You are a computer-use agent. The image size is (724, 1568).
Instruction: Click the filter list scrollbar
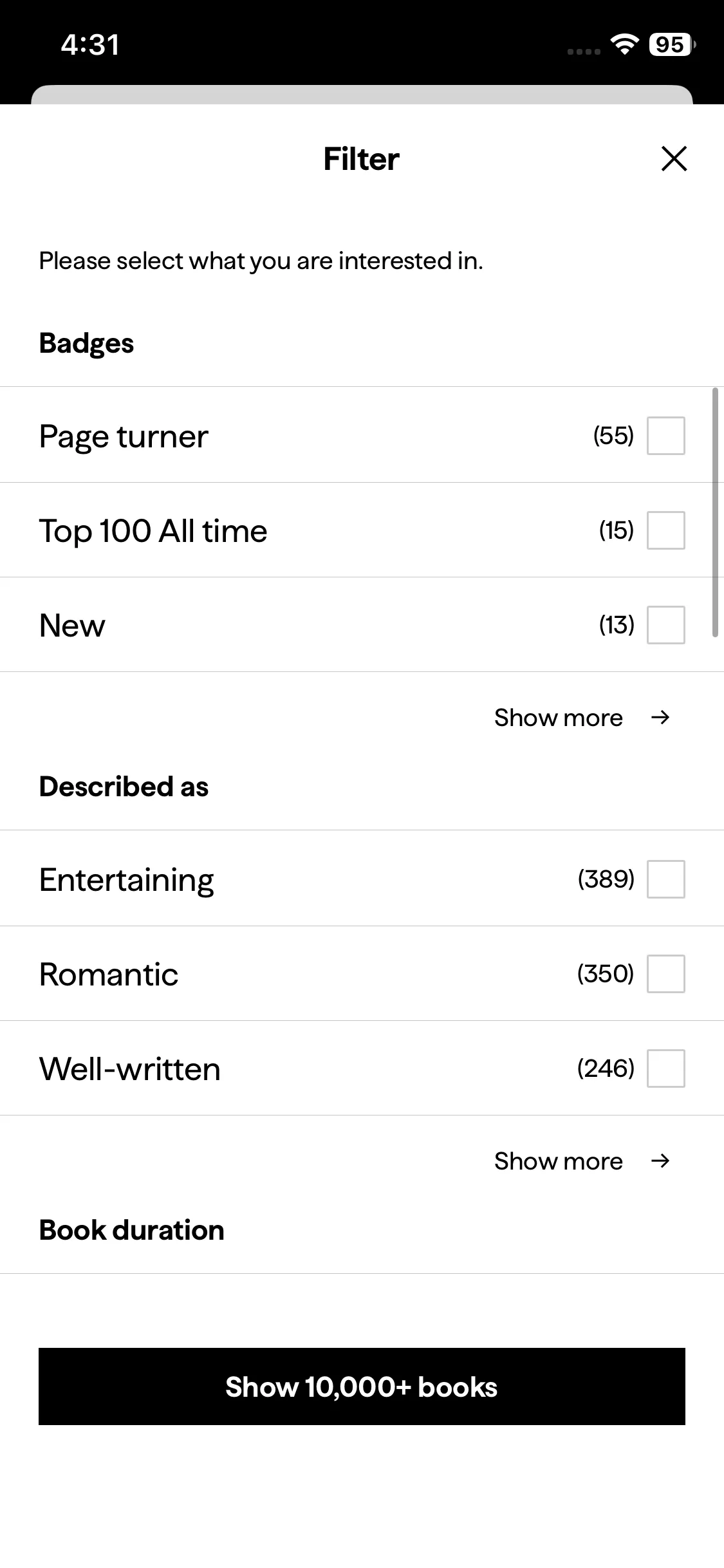point(715,512)
